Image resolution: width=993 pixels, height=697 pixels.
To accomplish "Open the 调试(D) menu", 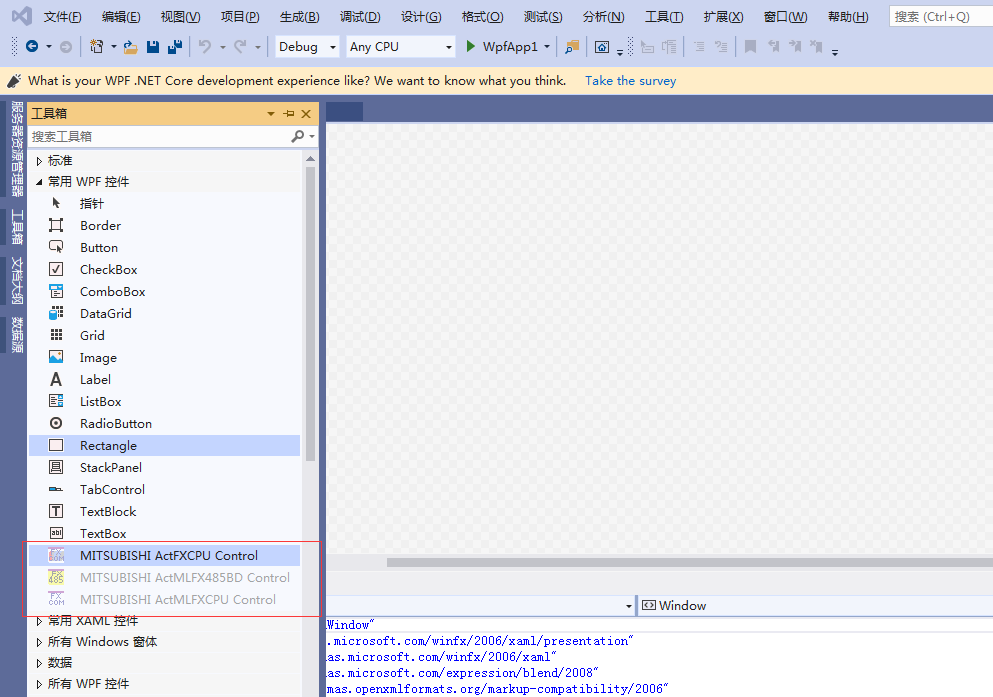I will (x=360, y=17).
